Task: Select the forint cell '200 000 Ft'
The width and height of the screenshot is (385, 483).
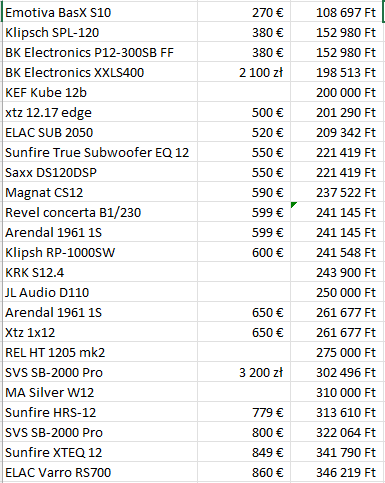Action: tap(337, 92)
